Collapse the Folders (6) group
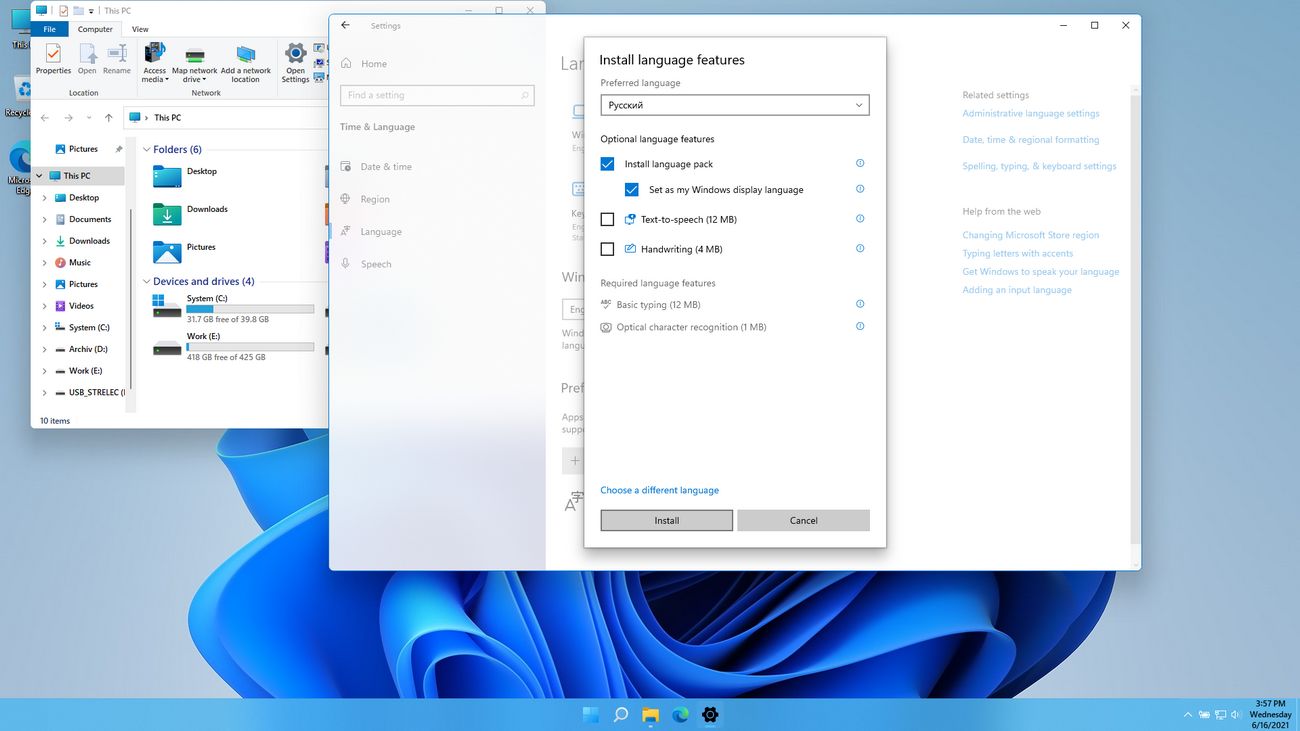Screen dimensions: 1300x731 (147, 150)
